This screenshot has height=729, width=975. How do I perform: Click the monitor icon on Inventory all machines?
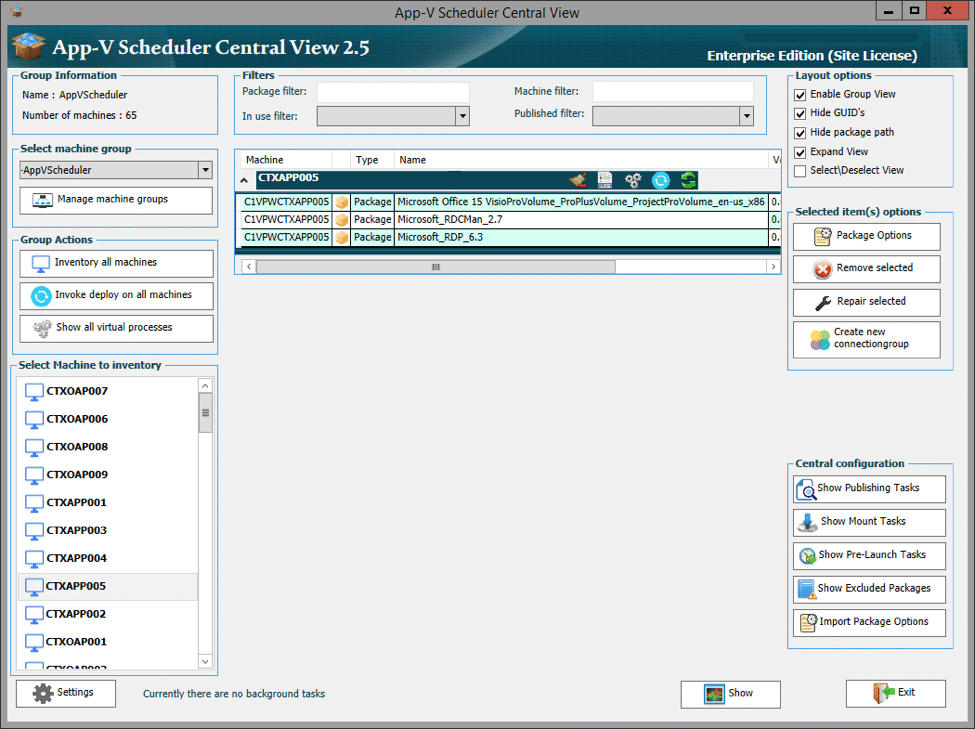pyautogui.click(x=40, y=264)
